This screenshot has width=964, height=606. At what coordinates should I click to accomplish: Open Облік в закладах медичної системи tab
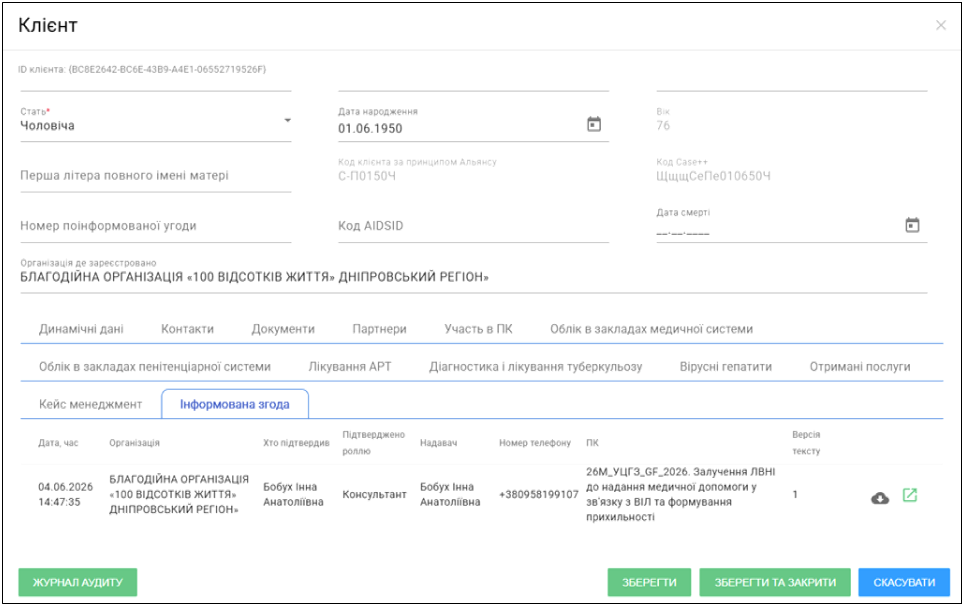651,329
